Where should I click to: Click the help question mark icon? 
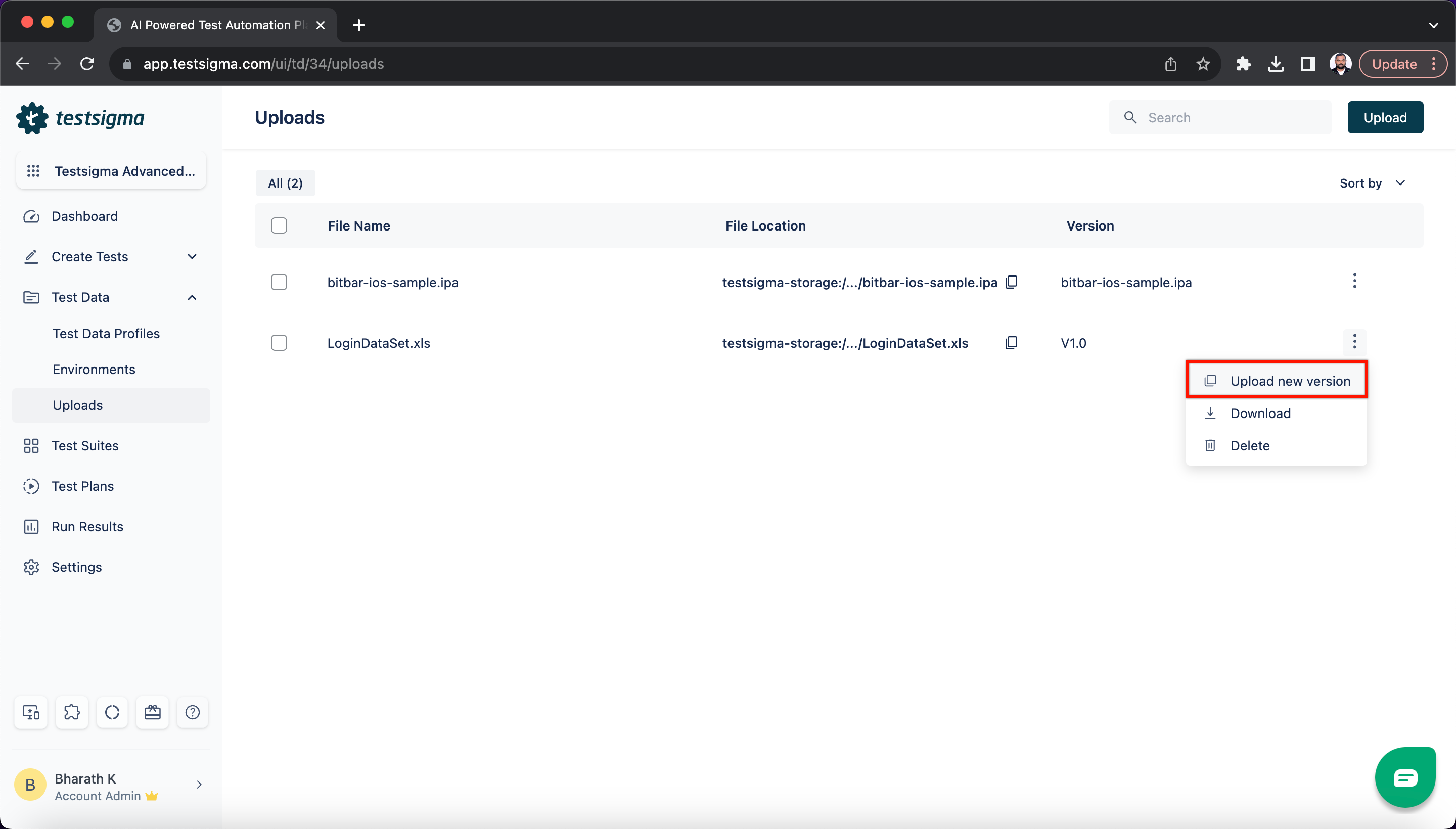(193, 712)
